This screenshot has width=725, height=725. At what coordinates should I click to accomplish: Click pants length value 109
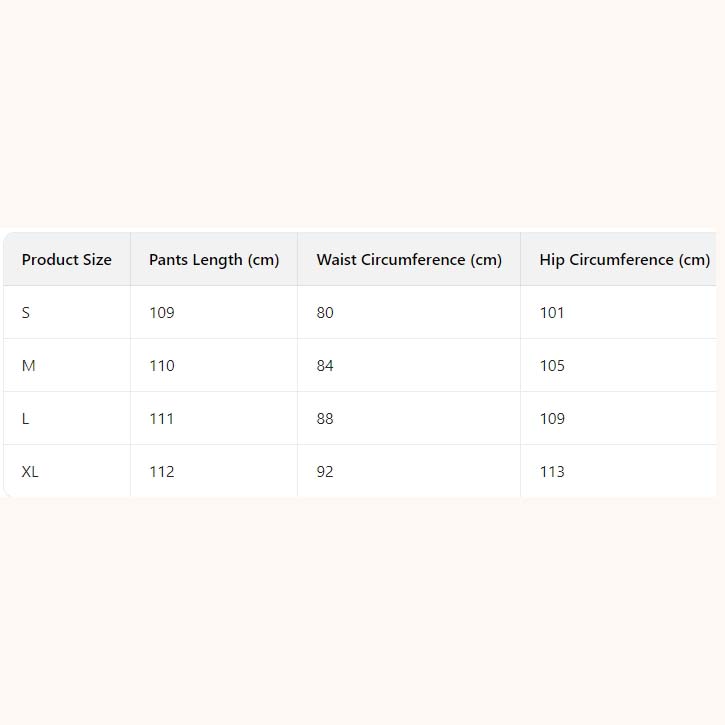(162, 313)
